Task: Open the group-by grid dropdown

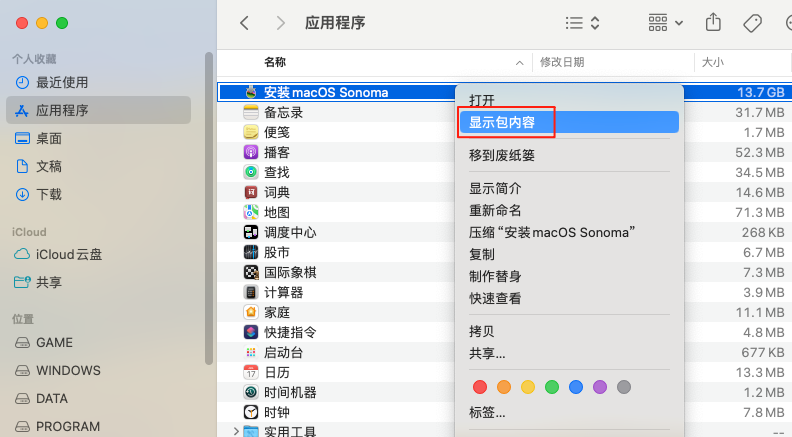Action: pos(665,22)
